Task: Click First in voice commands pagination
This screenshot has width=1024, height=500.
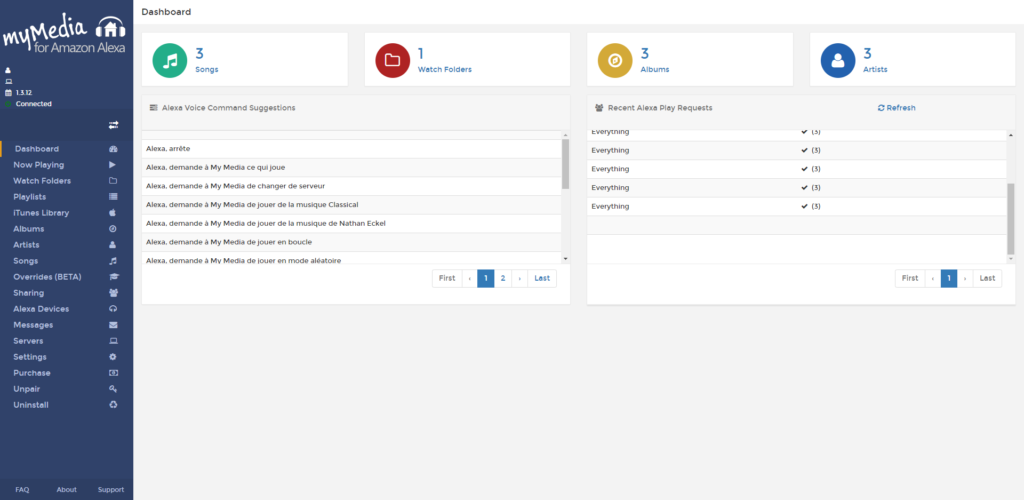Action: (447, 278)
